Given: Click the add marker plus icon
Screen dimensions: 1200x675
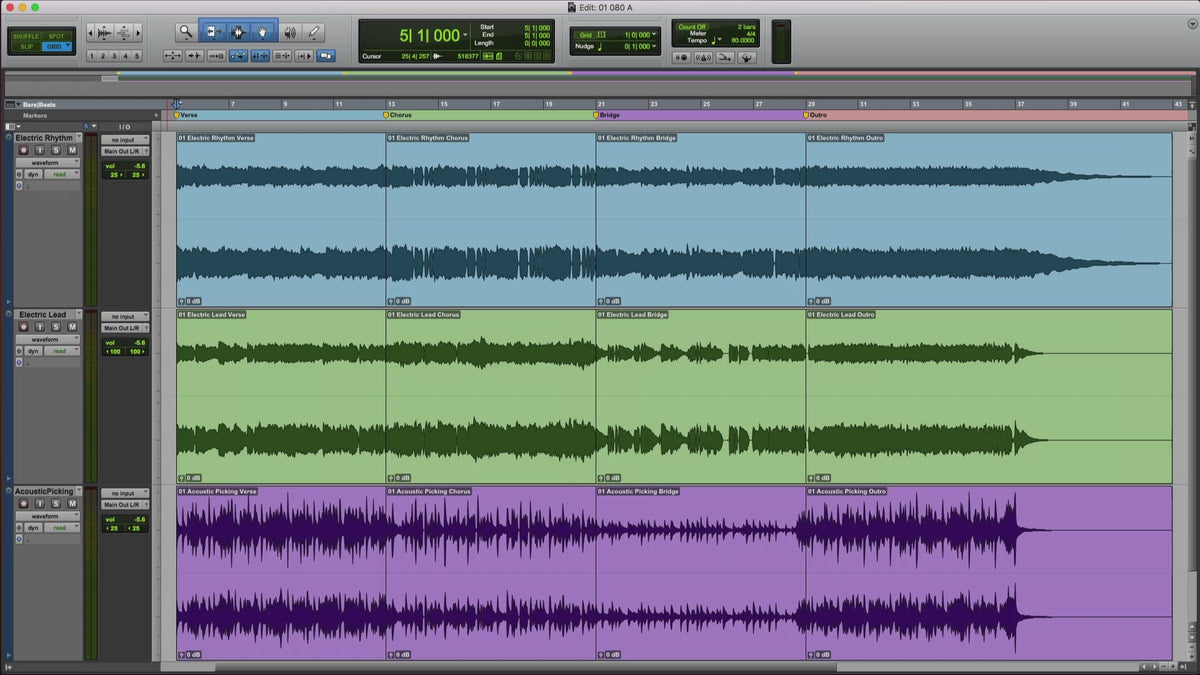Looking at the screenshot, I should [x=156, y=116].
